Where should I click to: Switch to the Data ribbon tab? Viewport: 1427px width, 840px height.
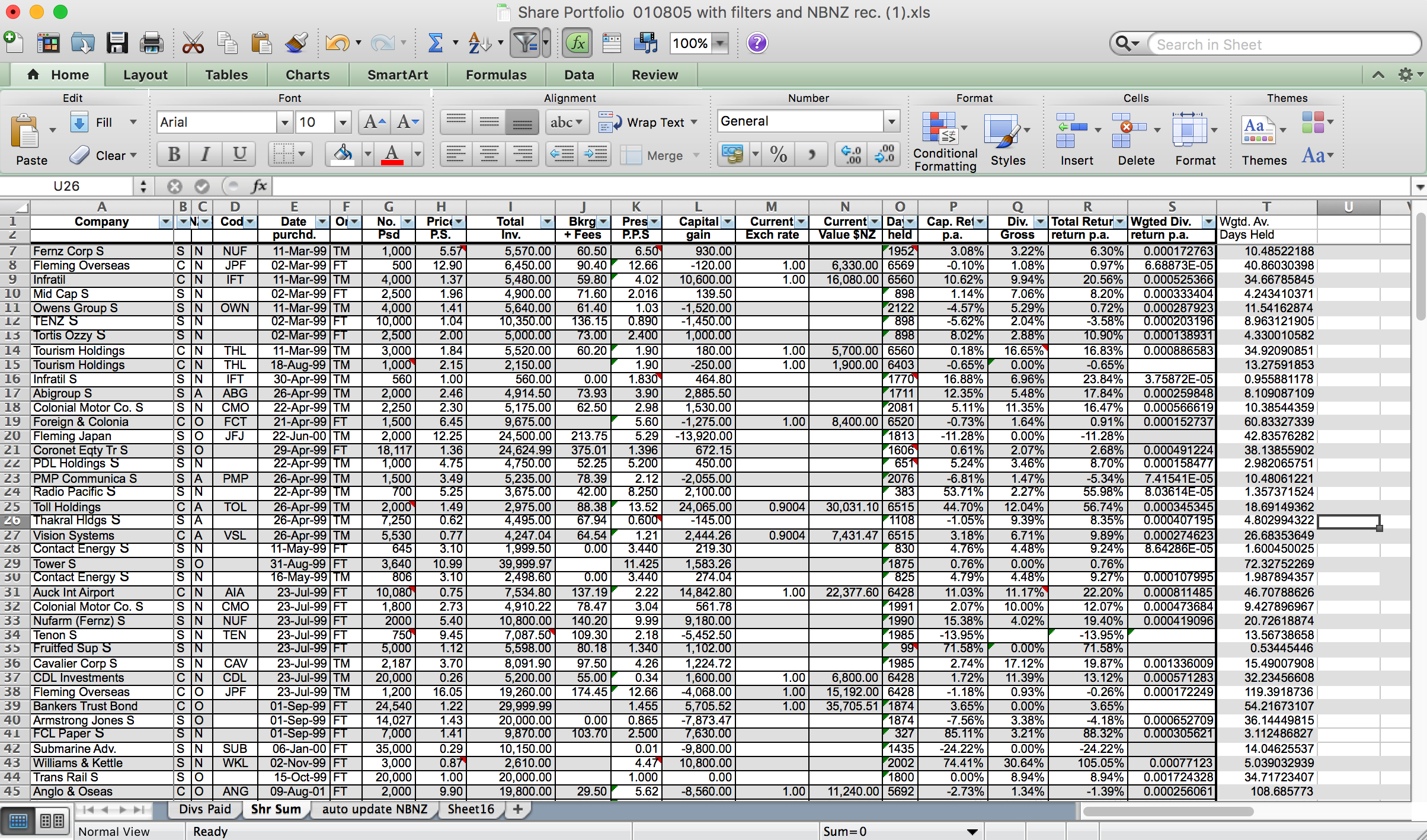[x=578, y=75]
